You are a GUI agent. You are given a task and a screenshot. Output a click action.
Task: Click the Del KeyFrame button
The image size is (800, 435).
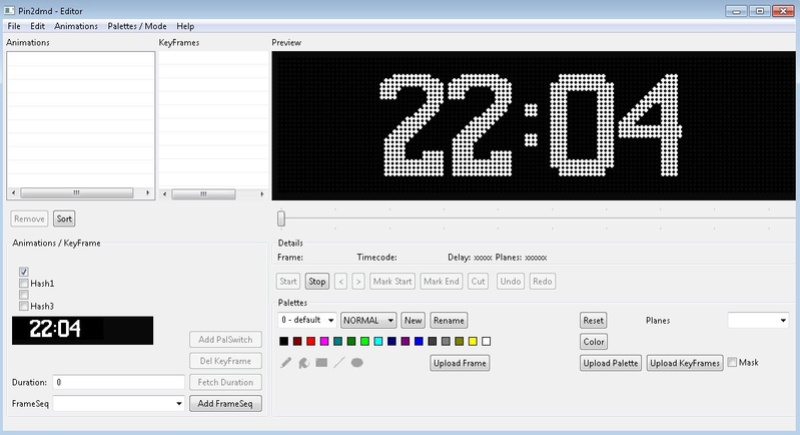pos(226,361)
